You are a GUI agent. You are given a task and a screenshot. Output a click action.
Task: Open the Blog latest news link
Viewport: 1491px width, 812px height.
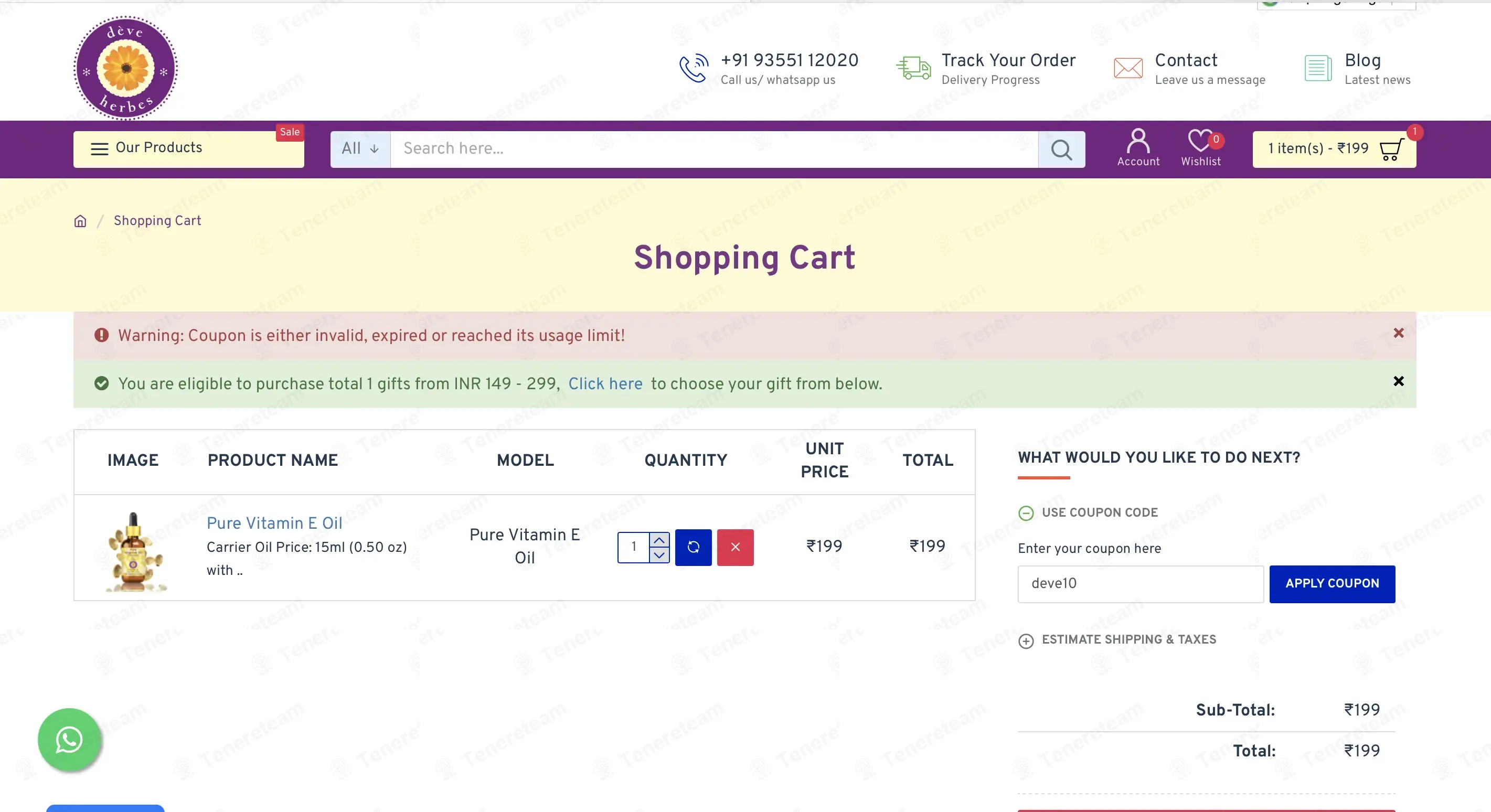1377,68
